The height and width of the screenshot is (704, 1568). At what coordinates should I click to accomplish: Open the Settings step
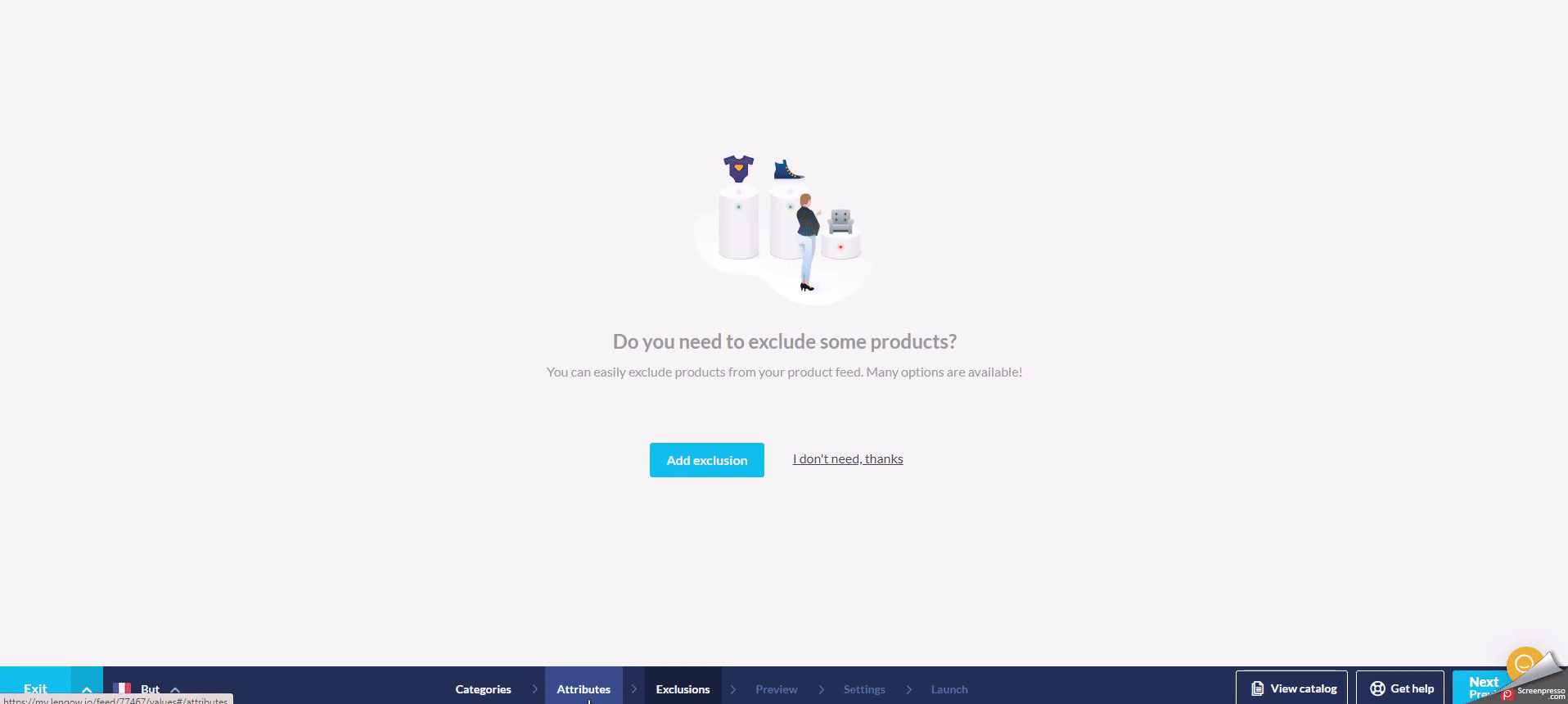coord(864,689)
